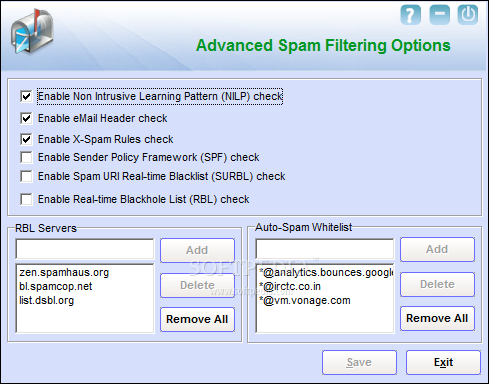
Task: Click the Exit button
Action: [x=443, y=362]
